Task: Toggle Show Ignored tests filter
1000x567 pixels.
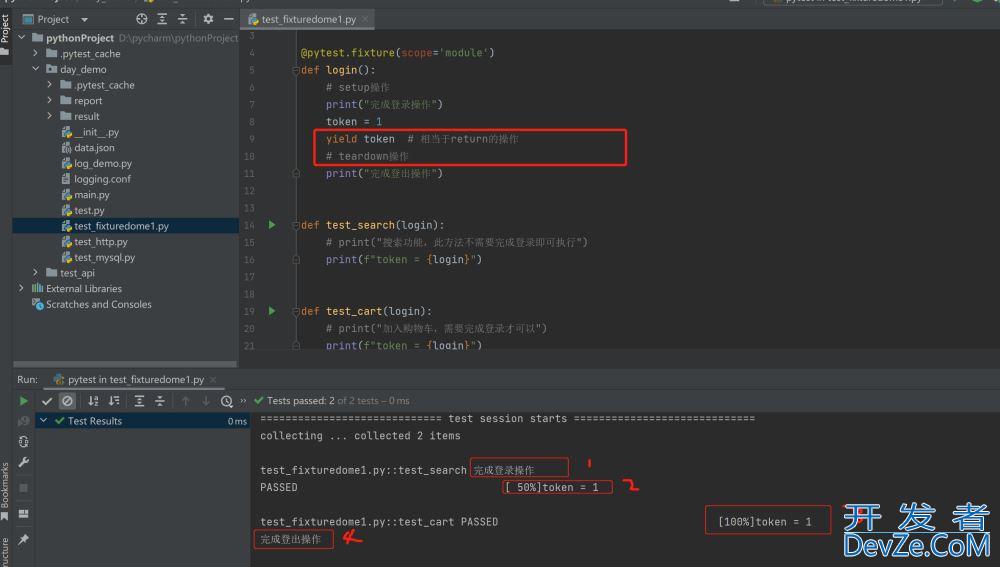Action: 67,401
